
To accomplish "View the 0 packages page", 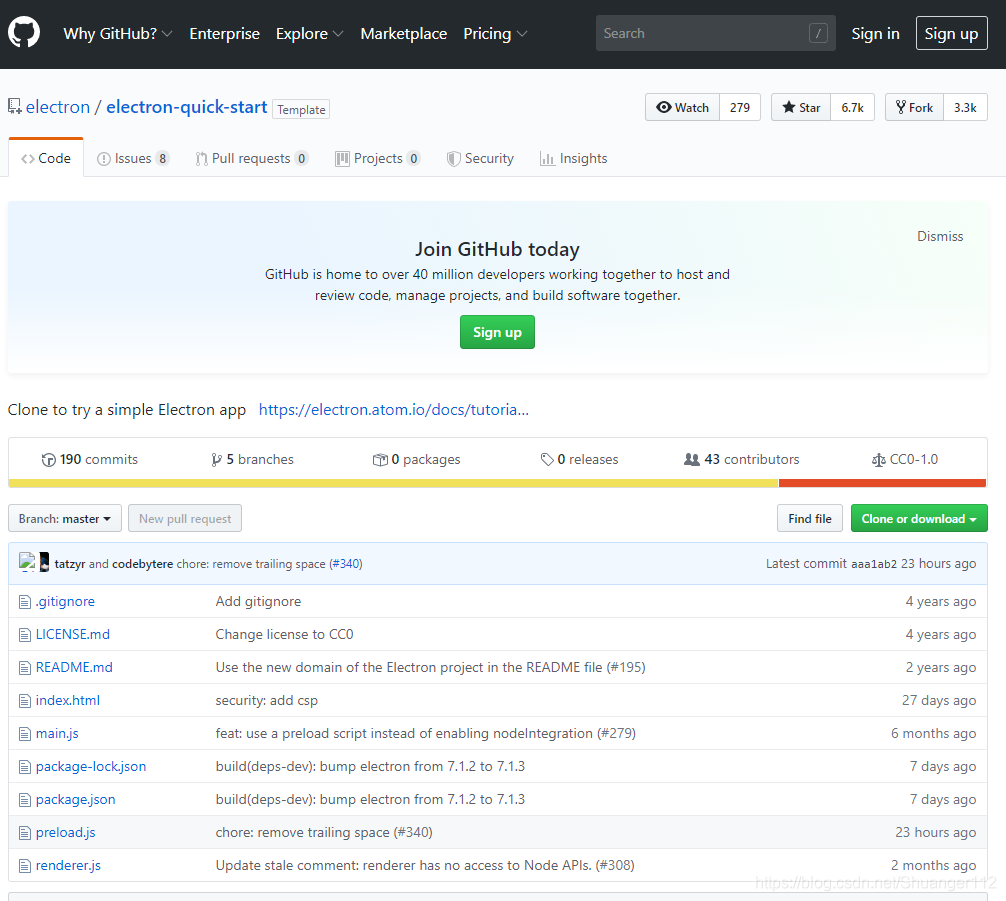I will (x=416, y=459).
